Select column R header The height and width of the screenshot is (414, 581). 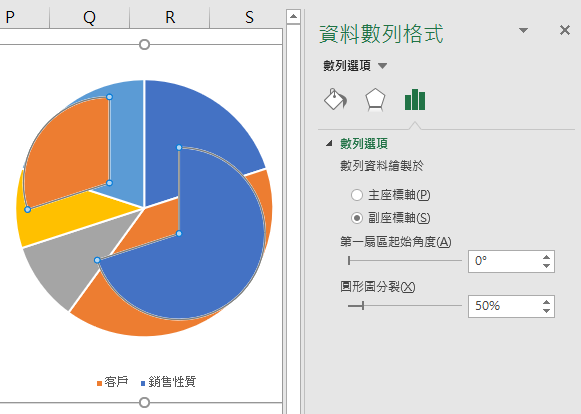click(170, 17)
